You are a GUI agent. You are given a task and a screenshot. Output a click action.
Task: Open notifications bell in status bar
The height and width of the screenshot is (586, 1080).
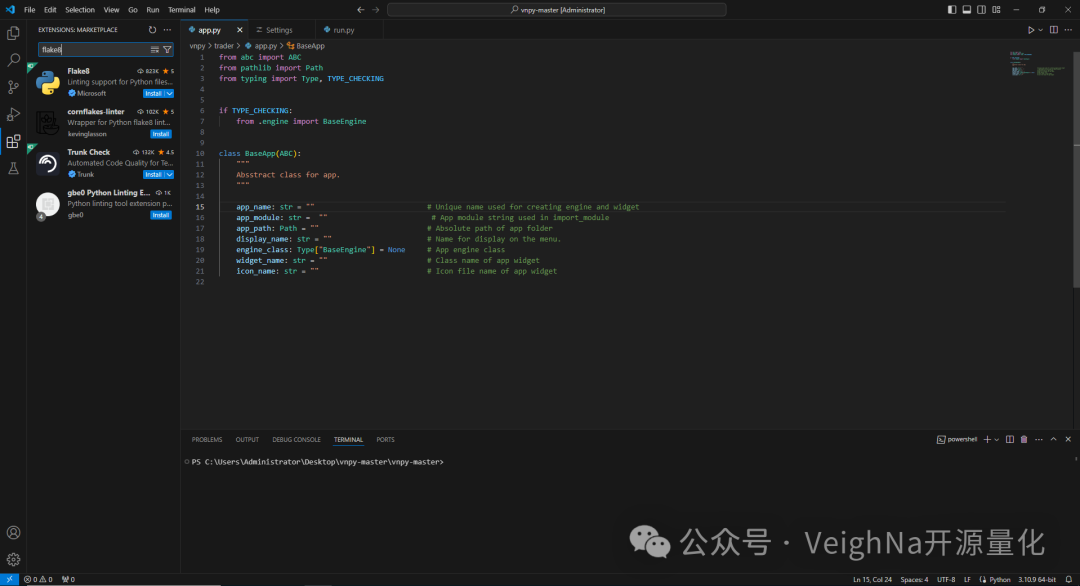click(1068, 579)
